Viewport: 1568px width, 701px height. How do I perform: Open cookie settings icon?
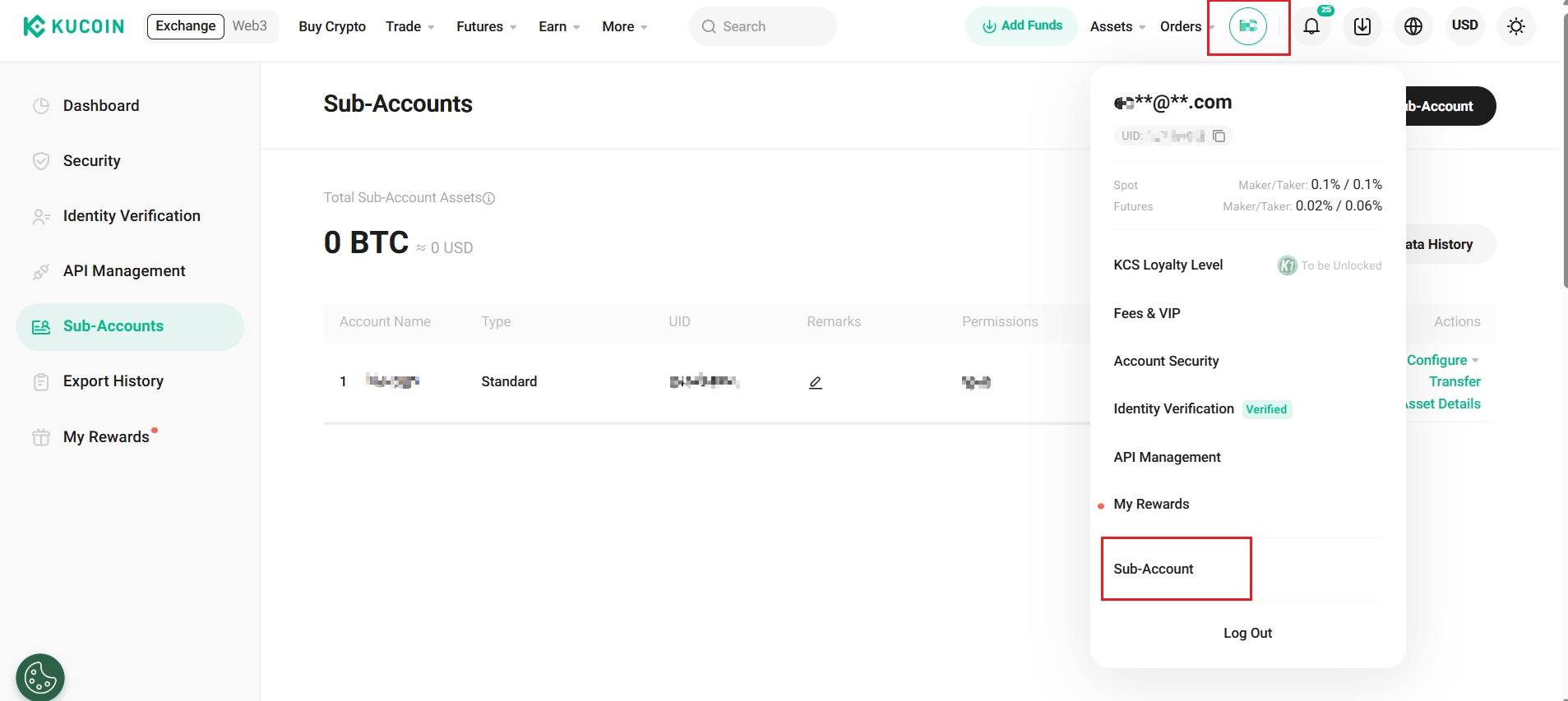point(40,678)
